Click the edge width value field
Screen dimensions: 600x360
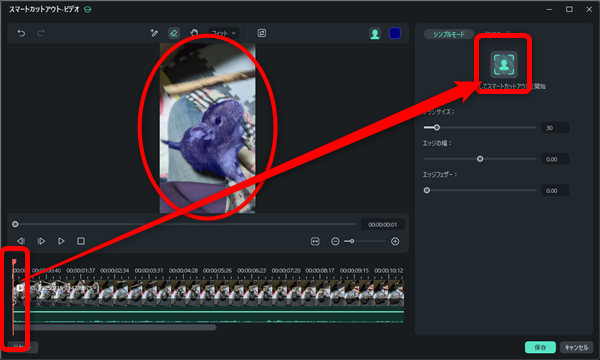coord(555,159)
